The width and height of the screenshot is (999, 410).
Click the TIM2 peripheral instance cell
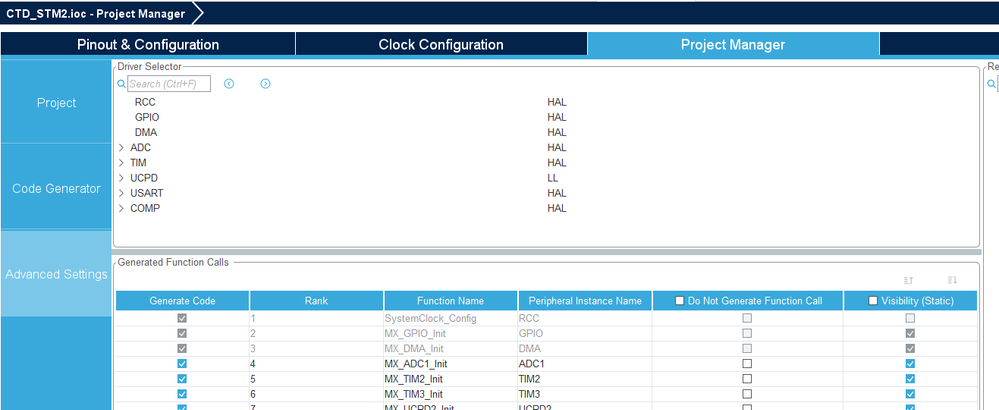[x=585, y=379]
